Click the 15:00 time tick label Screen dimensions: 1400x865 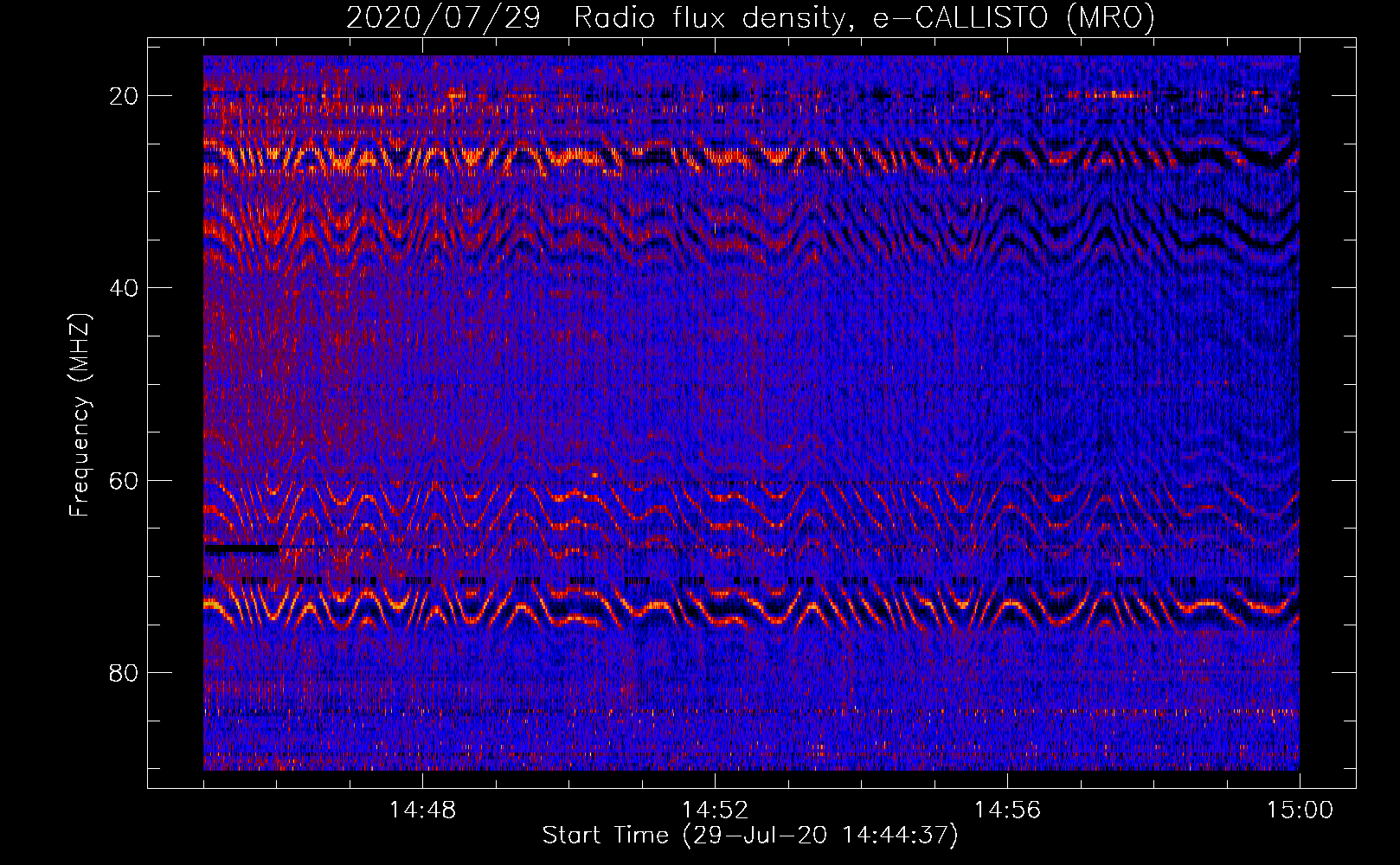tap(1300, 811)
